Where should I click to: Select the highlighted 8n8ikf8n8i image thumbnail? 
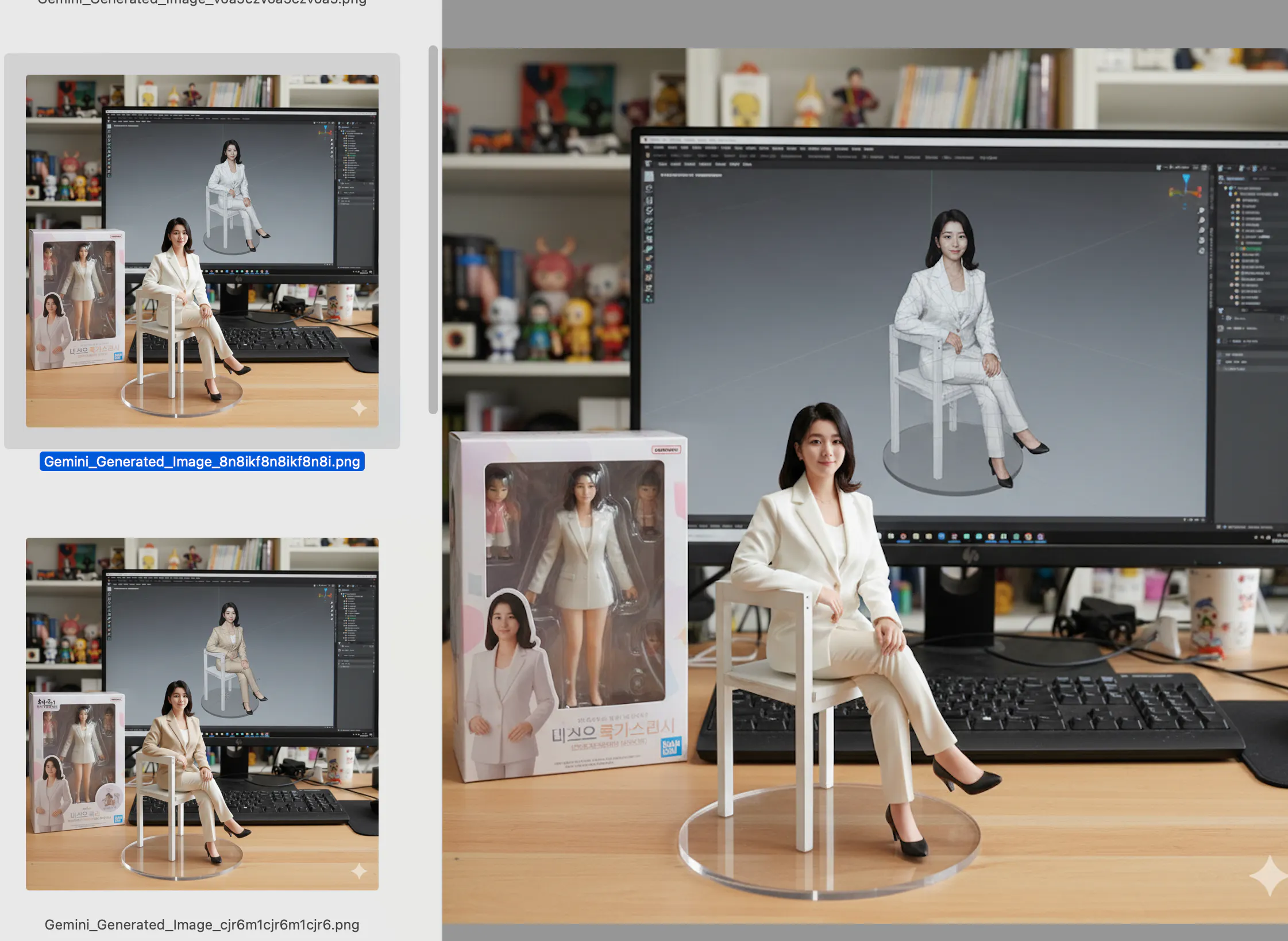(x=202, y=250)
